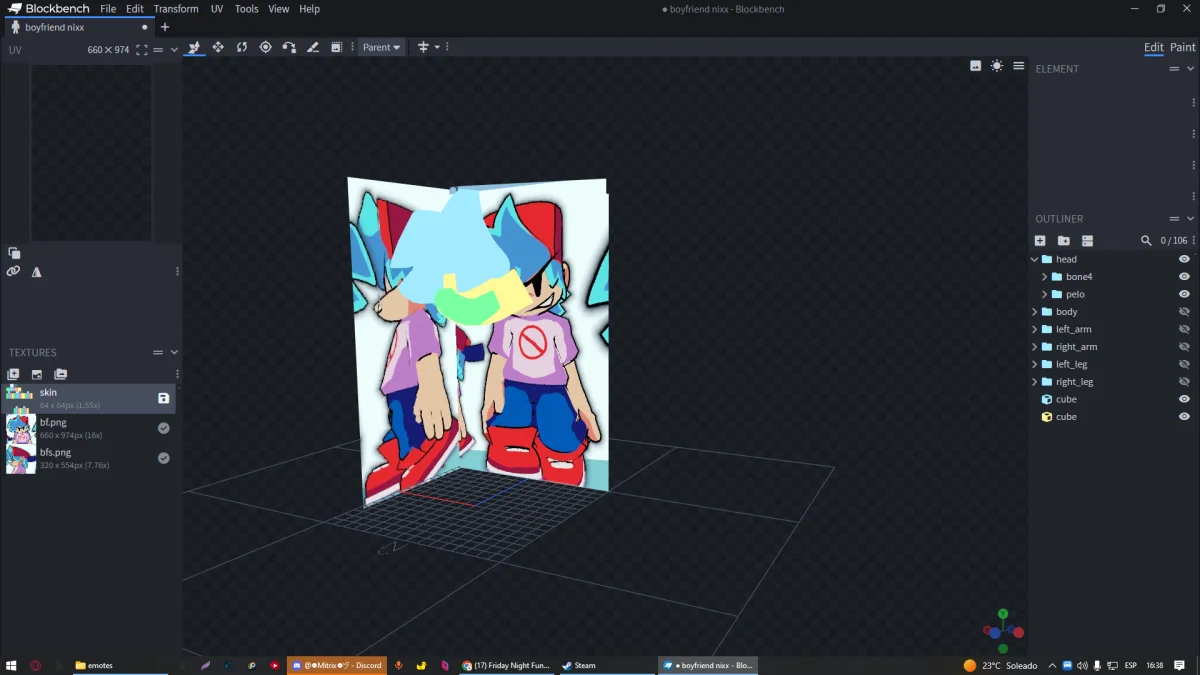
Task: Switch to Edit mode
Action: 1154,47
